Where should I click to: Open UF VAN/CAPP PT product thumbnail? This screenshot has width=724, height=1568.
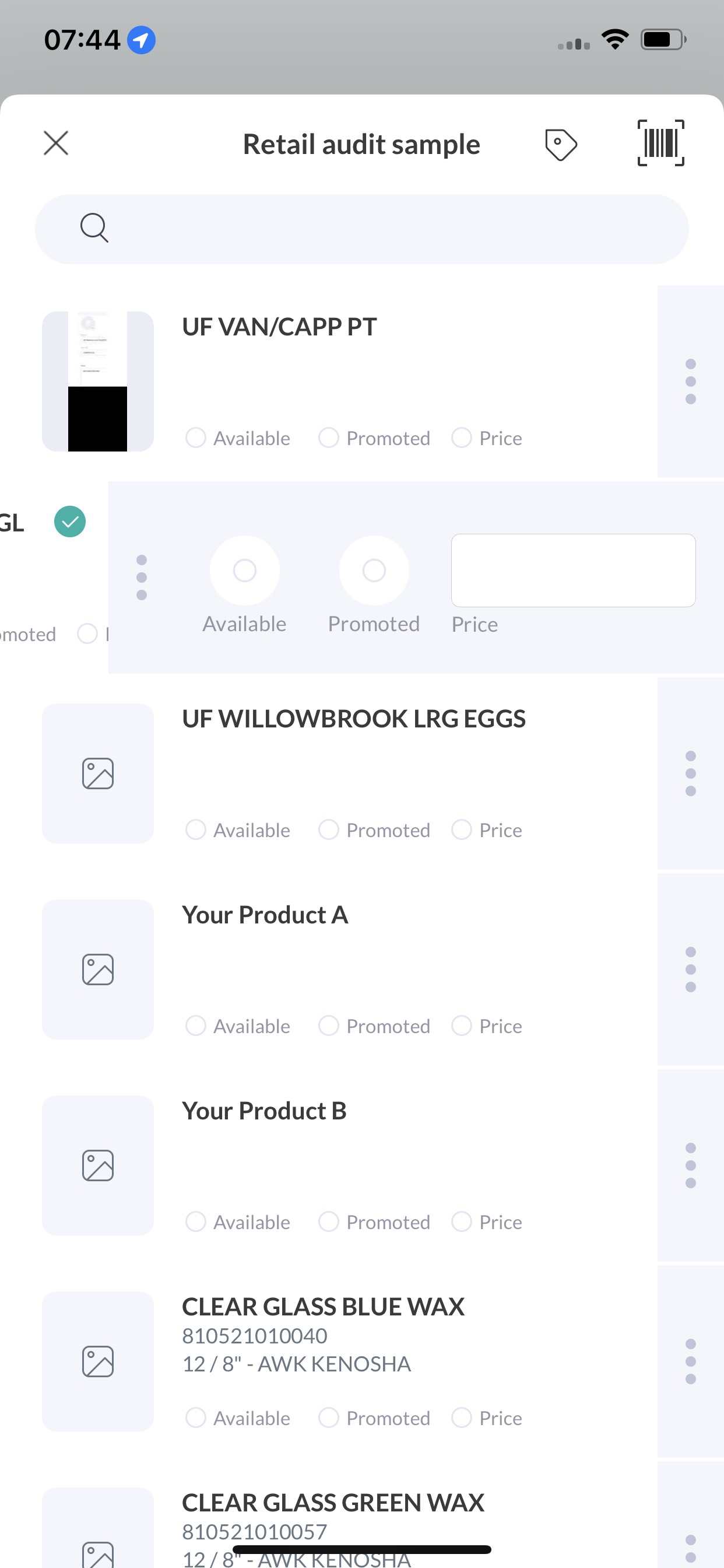click(x=98, y=381)
